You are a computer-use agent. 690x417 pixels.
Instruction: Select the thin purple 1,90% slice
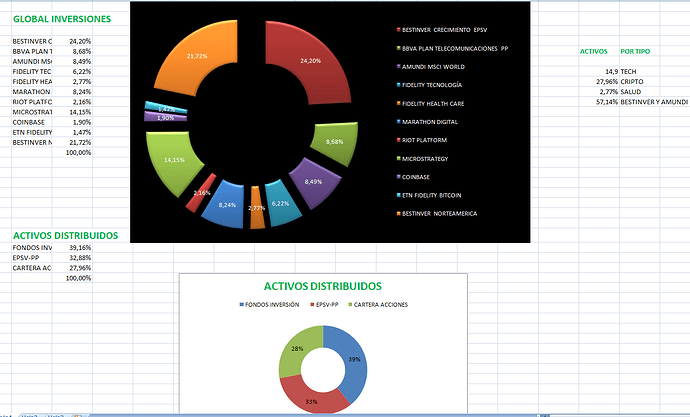165,117
